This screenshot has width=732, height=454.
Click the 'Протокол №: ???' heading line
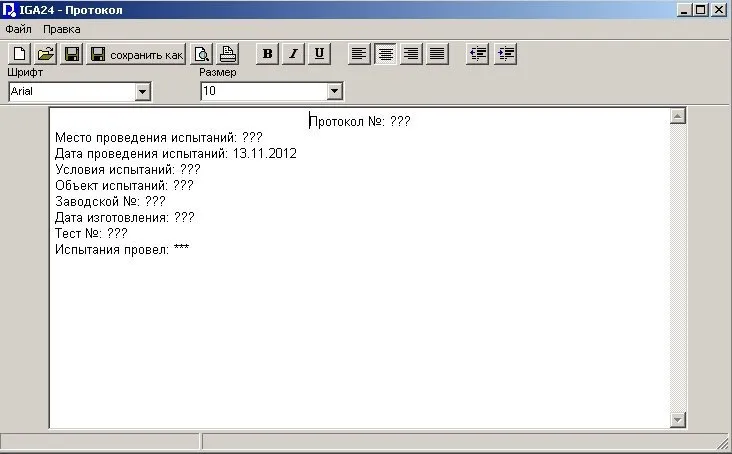[x=360, y=122]
